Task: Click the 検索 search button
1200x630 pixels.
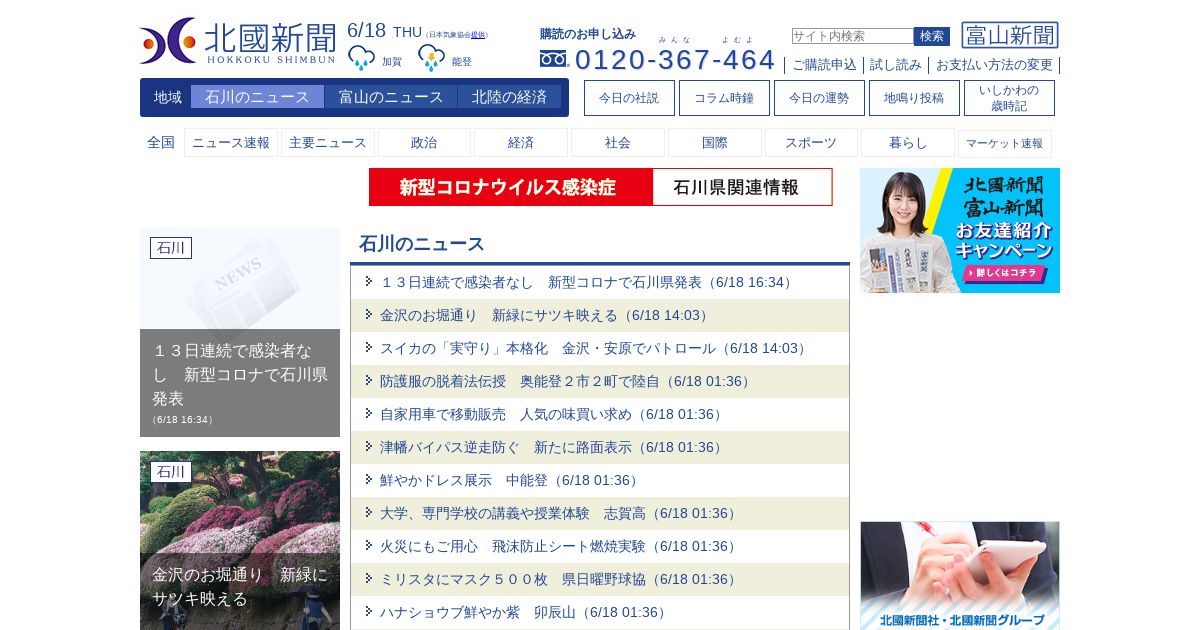Action: 932,36
